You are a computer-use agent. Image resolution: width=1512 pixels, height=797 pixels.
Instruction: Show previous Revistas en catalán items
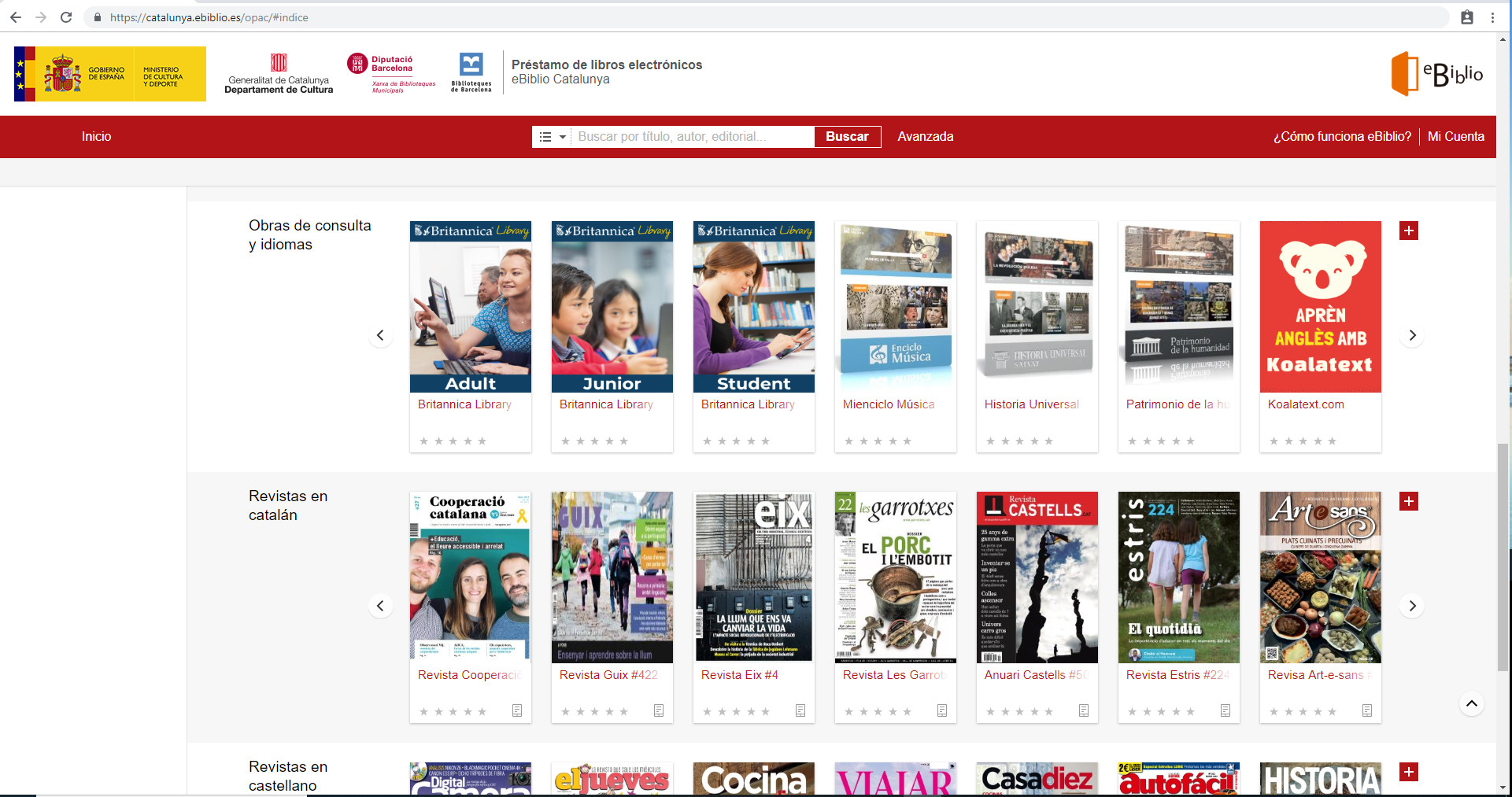pyautogui.click(x=380, y=606)
